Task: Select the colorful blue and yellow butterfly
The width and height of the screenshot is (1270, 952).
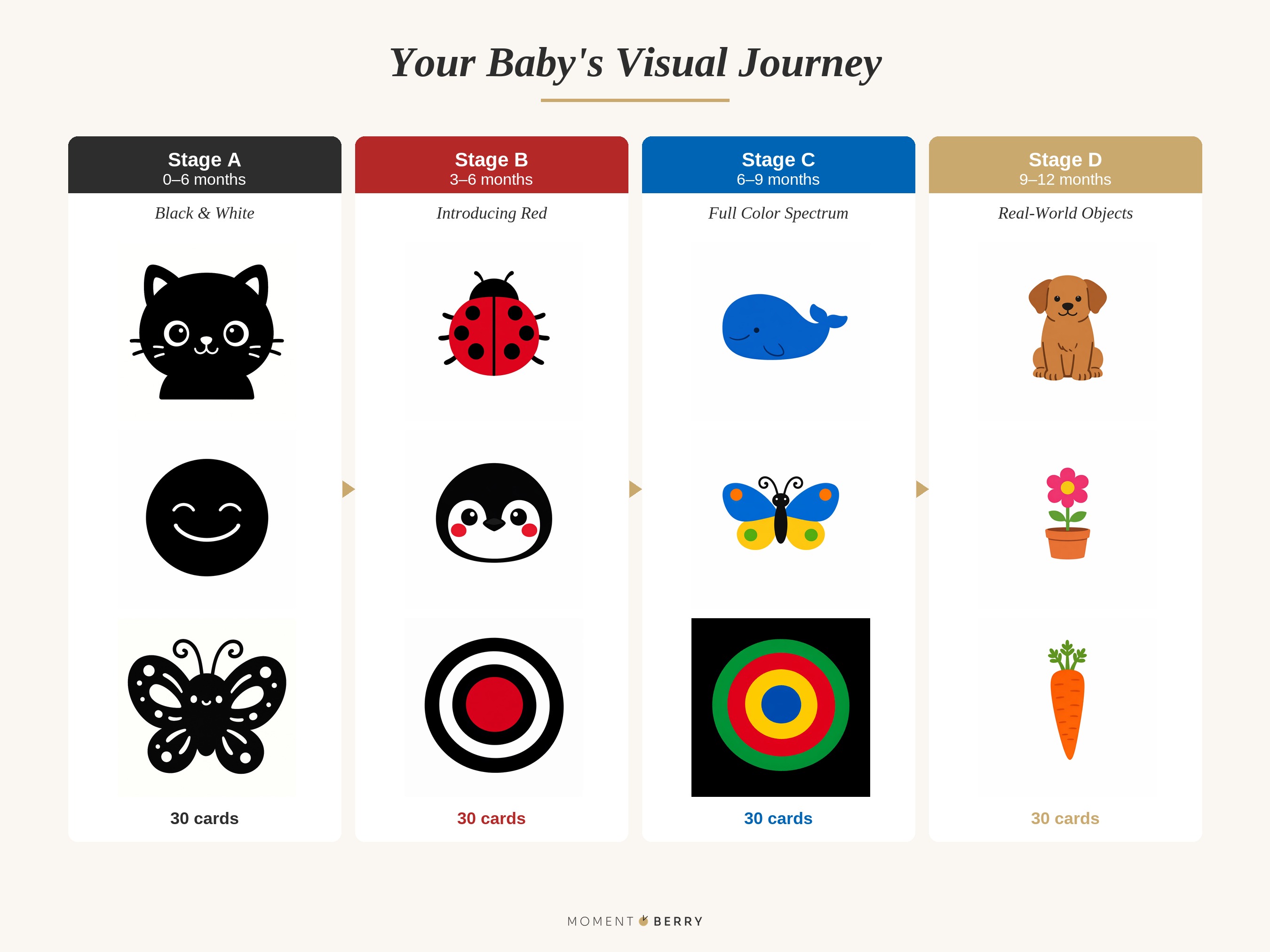Action: pyautogui.click(x=781, y=513)
